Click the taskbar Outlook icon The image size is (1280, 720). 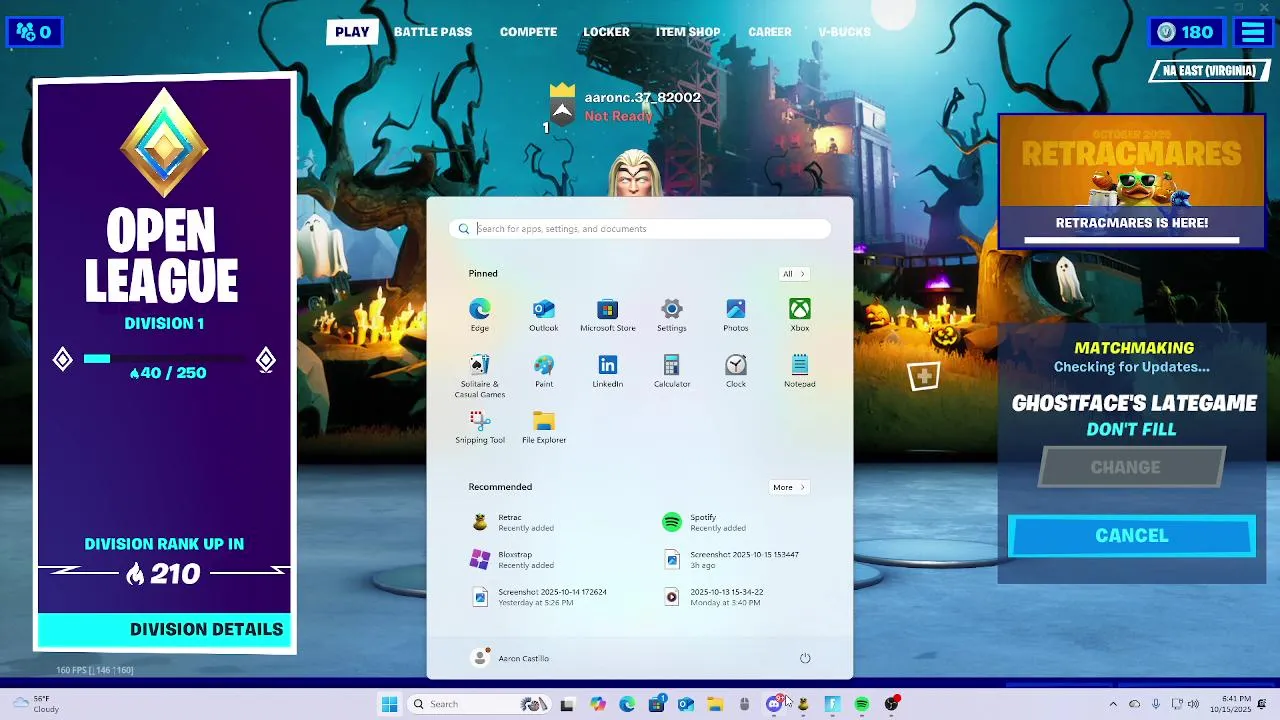(686, 704)
